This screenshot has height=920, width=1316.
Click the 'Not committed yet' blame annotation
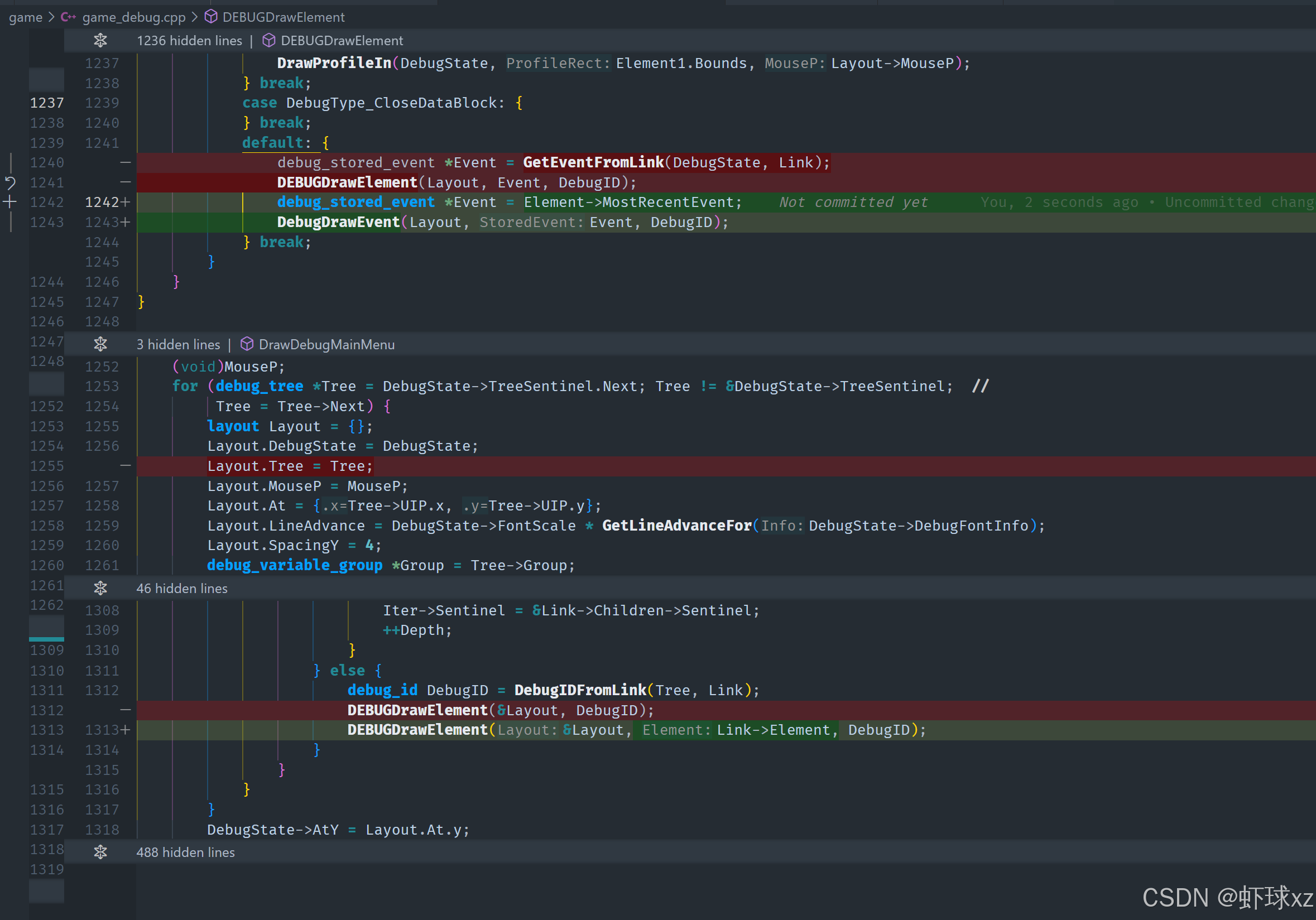click(853, 202)
